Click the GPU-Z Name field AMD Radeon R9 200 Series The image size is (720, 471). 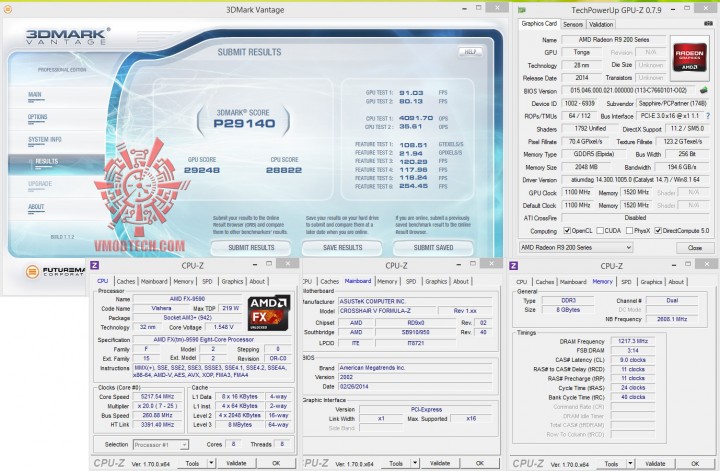(613, 40)
